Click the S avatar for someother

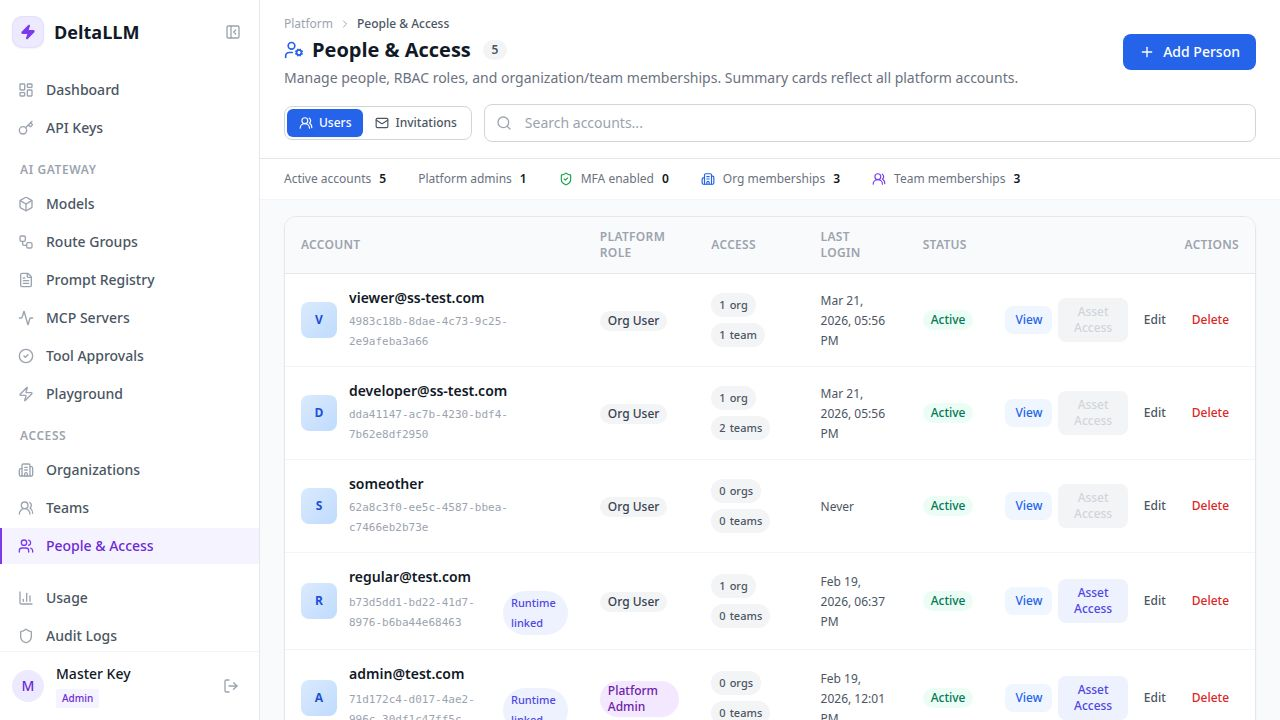pyautogui.click(x=319, y=506)
